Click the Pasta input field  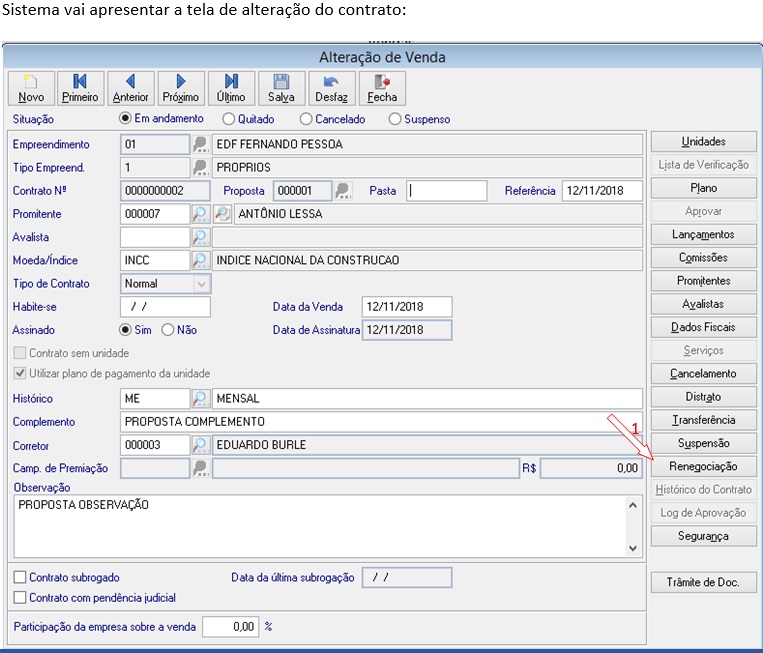coord(447,191)
